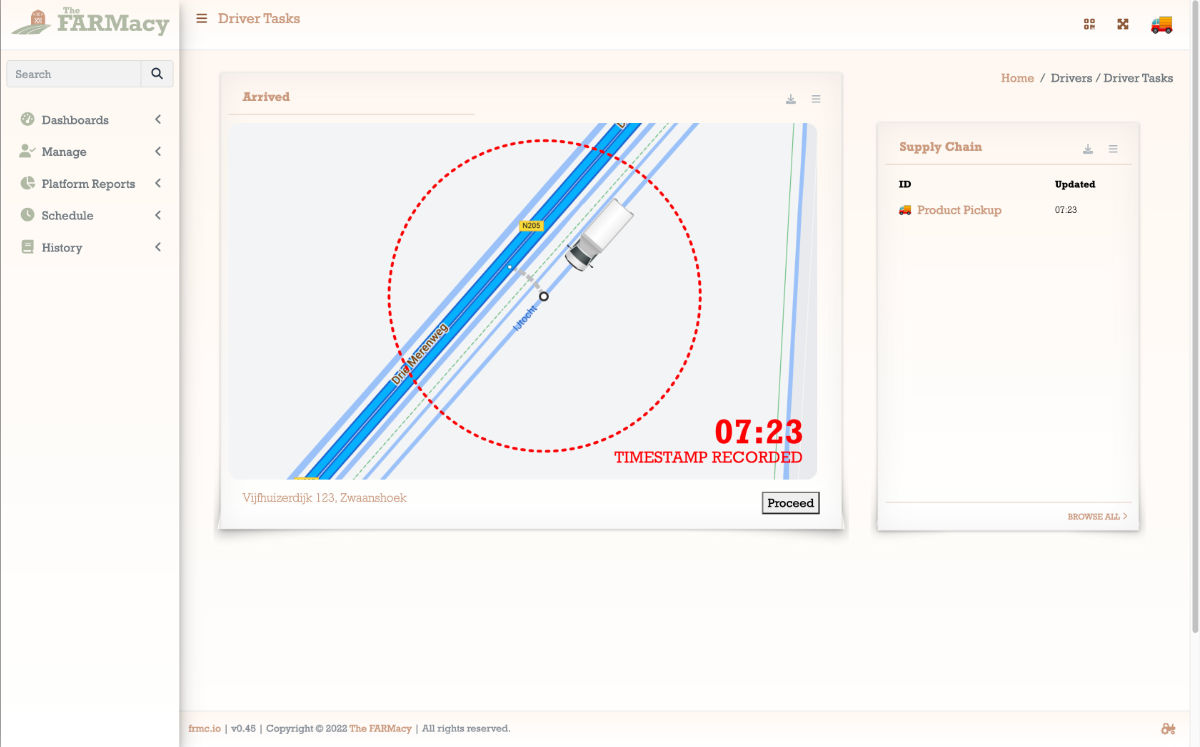Image resolution: width=1200 pixels, height=747 pixels.
Task: Download the Supply Chain card data
Action: 1088,149
